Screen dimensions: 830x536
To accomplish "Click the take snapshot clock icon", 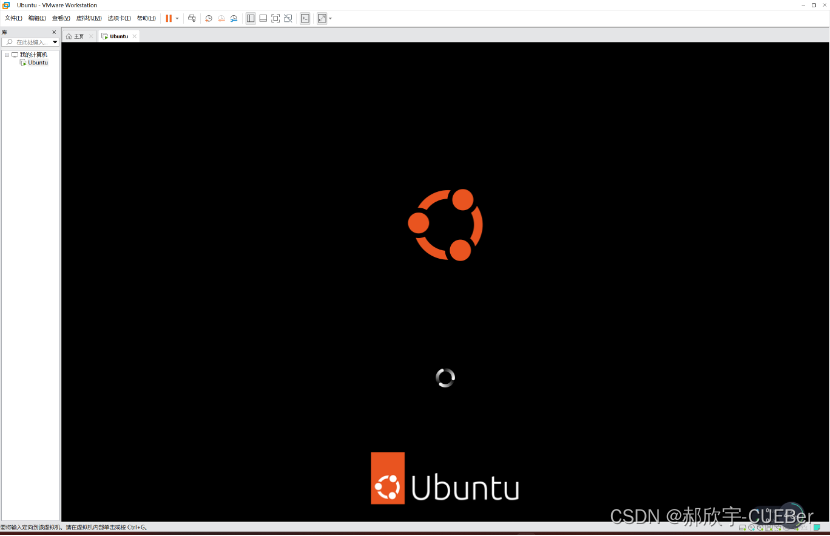I will (x=209, y=19).
